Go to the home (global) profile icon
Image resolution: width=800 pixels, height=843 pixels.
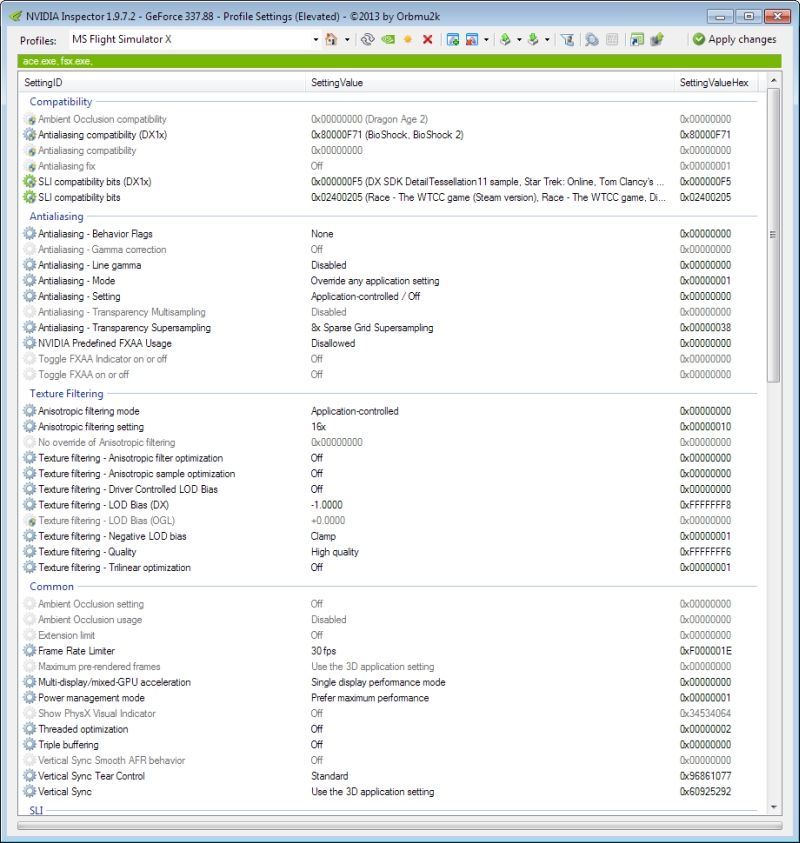[x=331, y=39]
